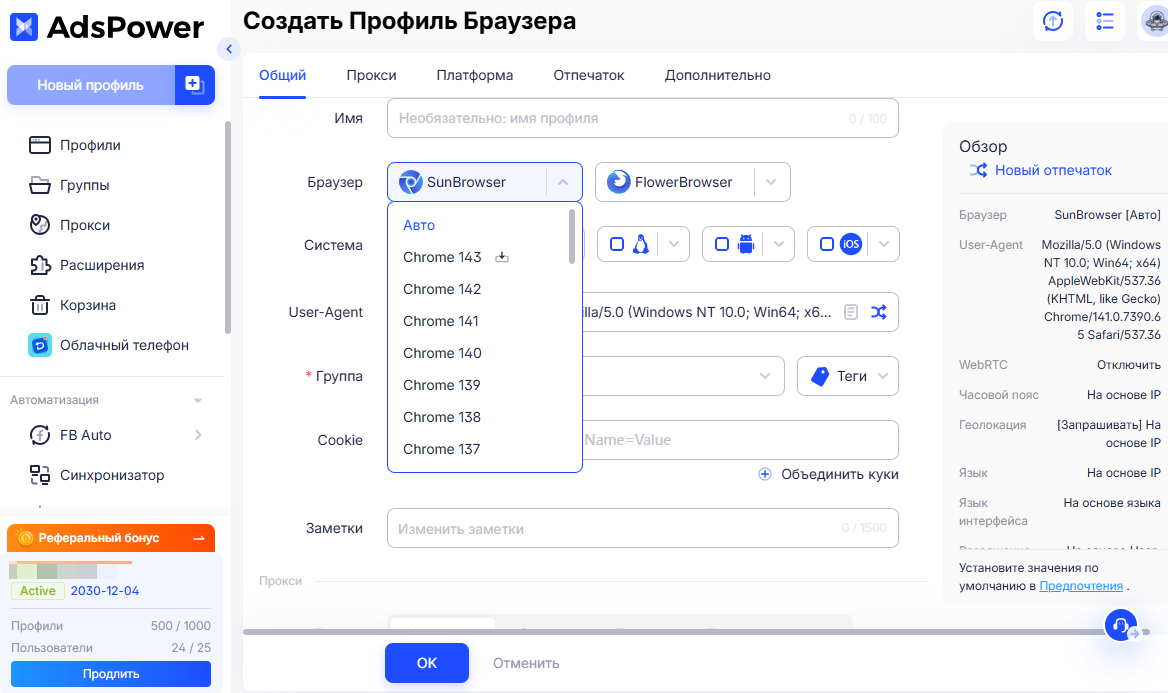1168x693 pixels.
Task: Select Chrome 142 from the list
Action: (442, 289)
